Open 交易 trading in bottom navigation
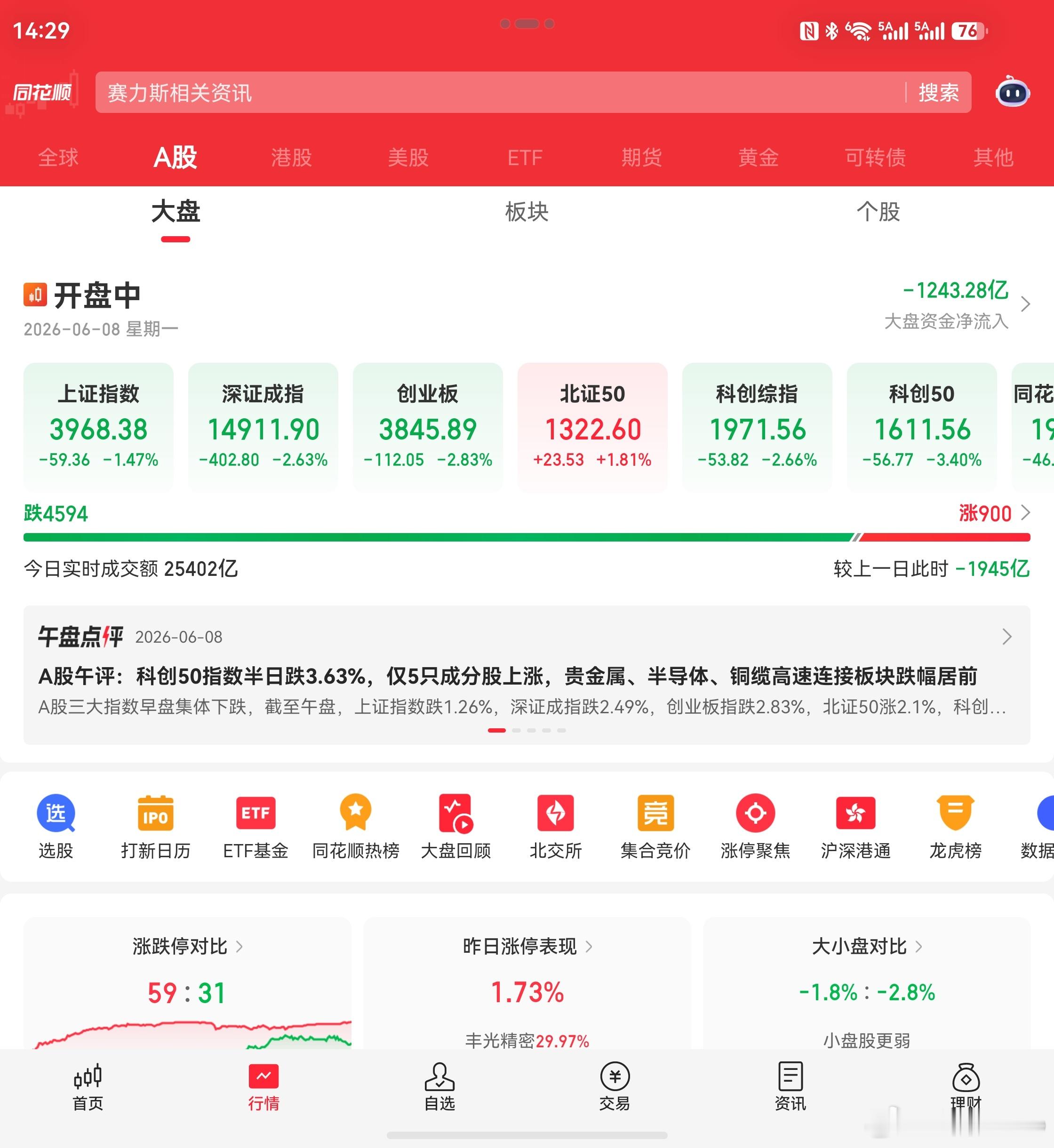 [x=615, y=1088]
